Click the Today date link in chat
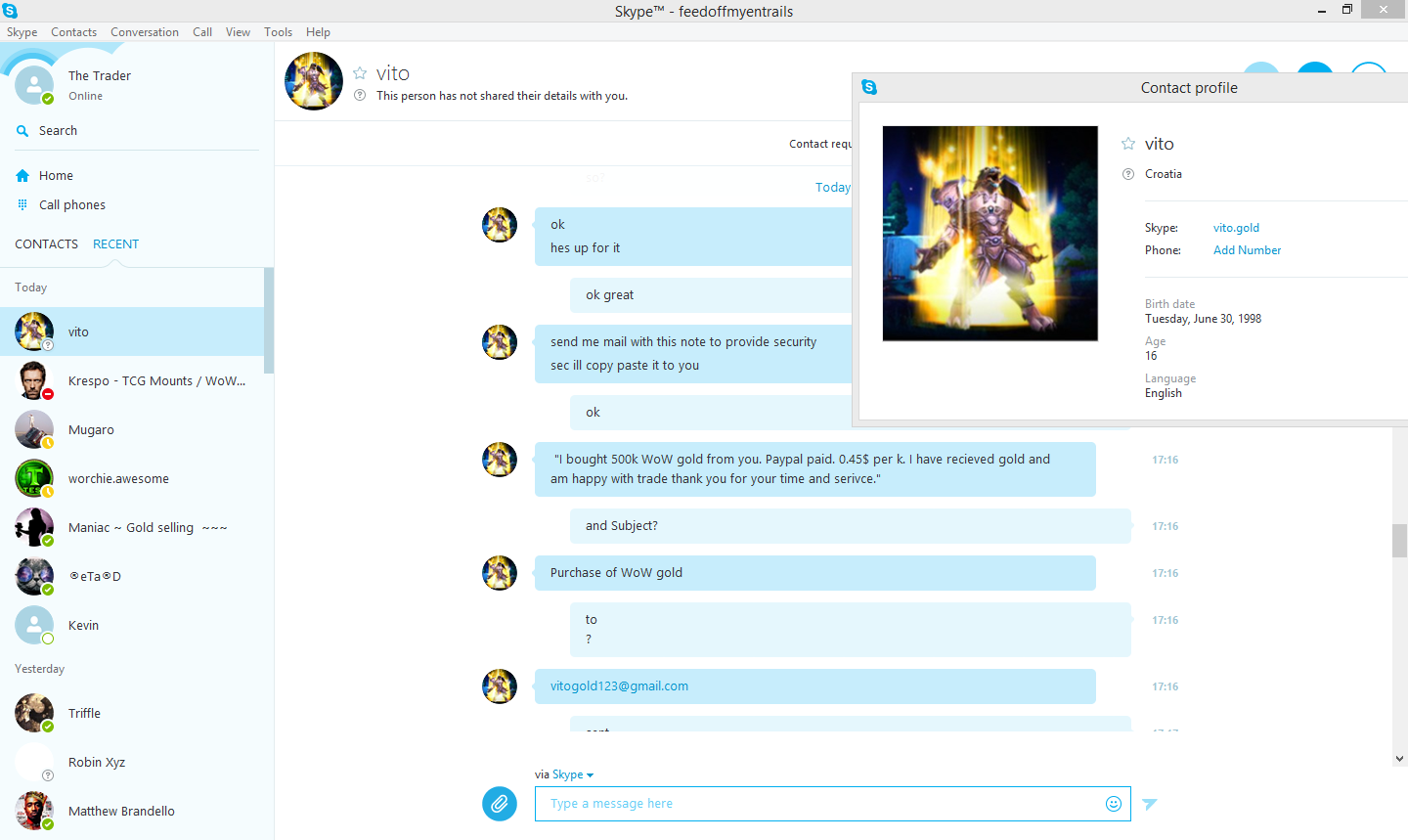The height and width of the screenshot is (840, 1408). click(x=833, y=188)
